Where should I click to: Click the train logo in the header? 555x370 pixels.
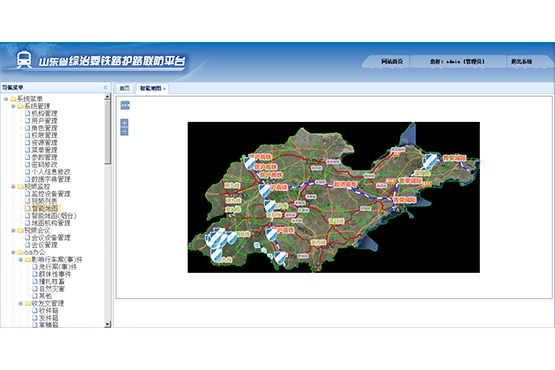24,60
